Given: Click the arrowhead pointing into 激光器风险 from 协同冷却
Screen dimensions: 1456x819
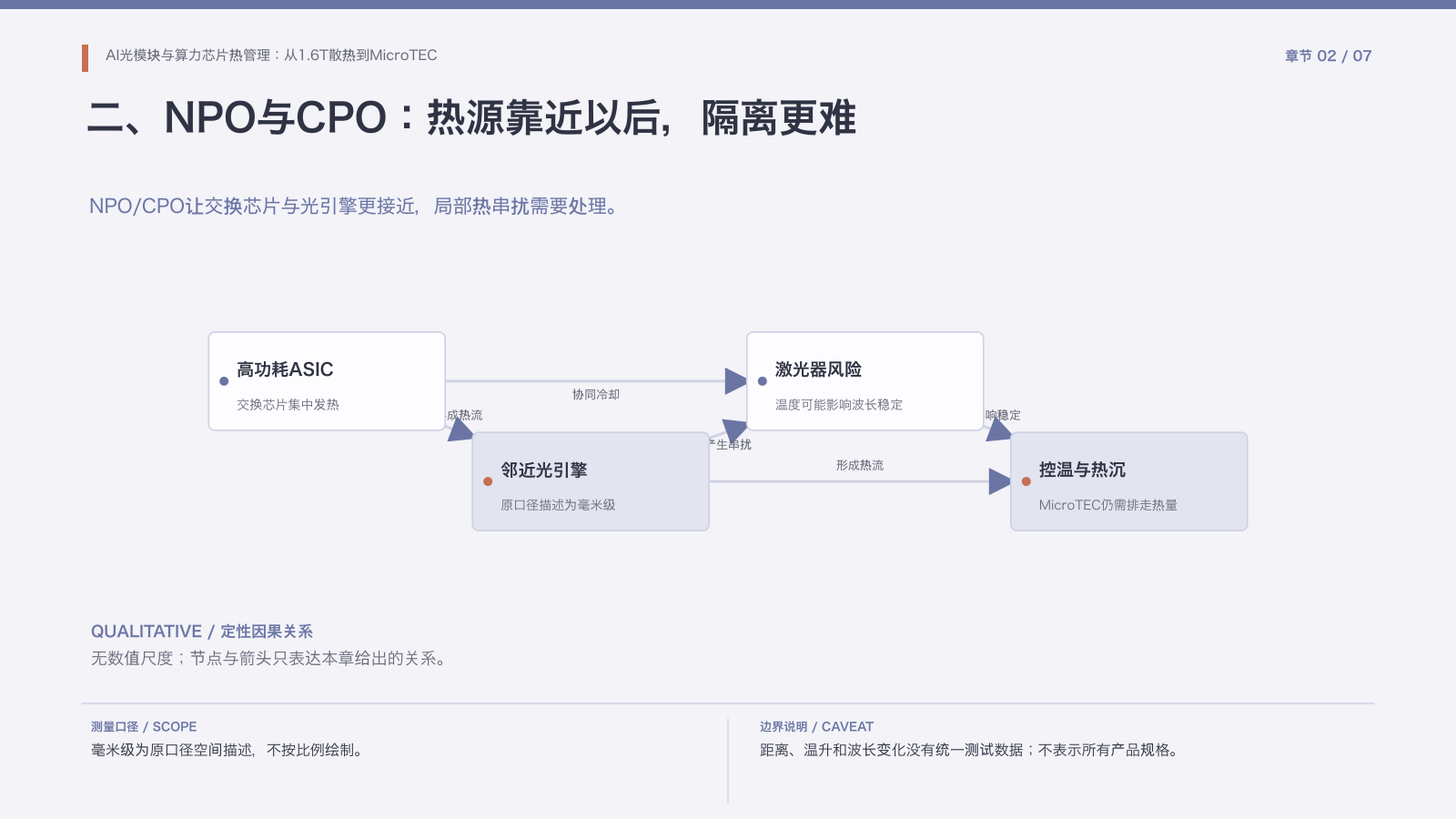Looking at the screenshot, I should (x=736, y=381).
